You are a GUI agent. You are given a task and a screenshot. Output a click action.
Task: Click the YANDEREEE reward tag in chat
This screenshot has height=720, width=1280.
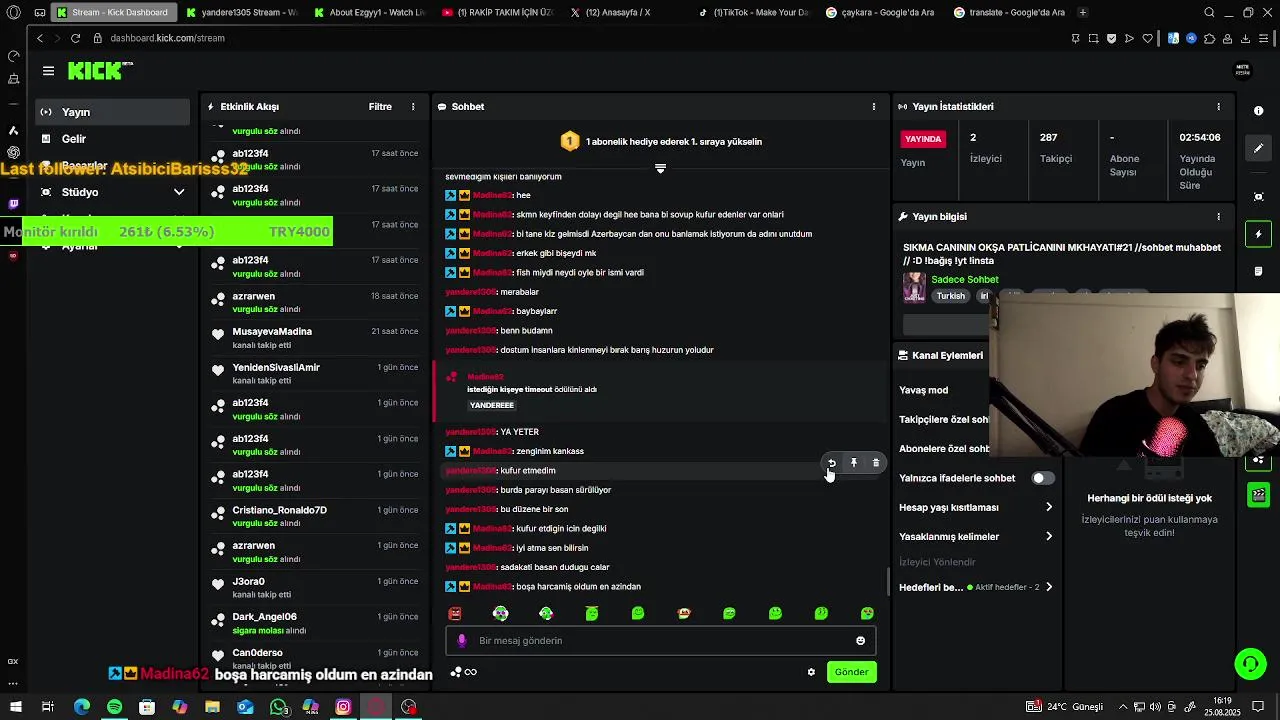point(491,405)
